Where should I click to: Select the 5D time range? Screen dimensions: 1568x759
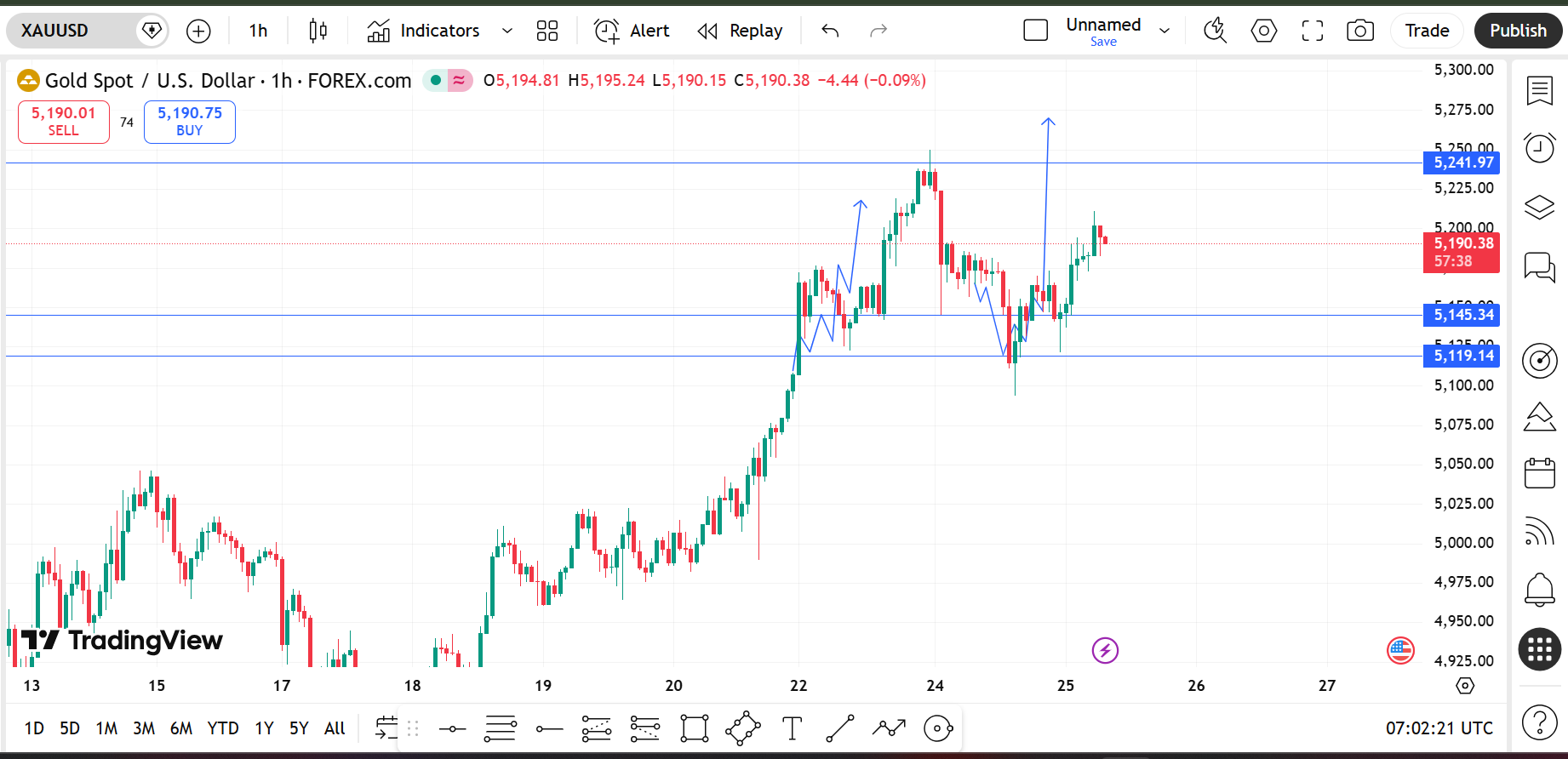(x=70, y=728)
